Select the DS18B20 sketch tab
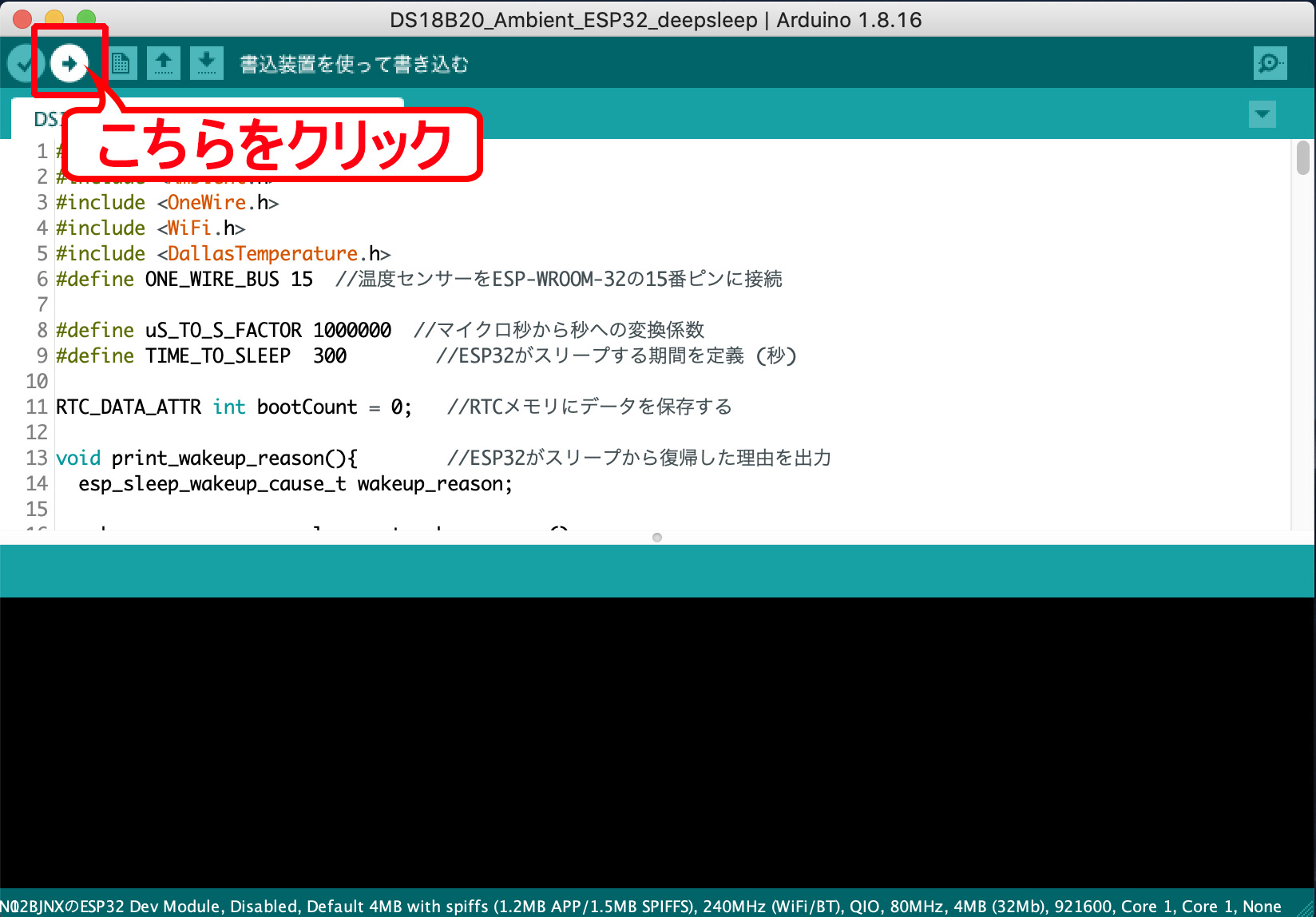The height and width of the screenshot is (917, 1316). (46, 119)
